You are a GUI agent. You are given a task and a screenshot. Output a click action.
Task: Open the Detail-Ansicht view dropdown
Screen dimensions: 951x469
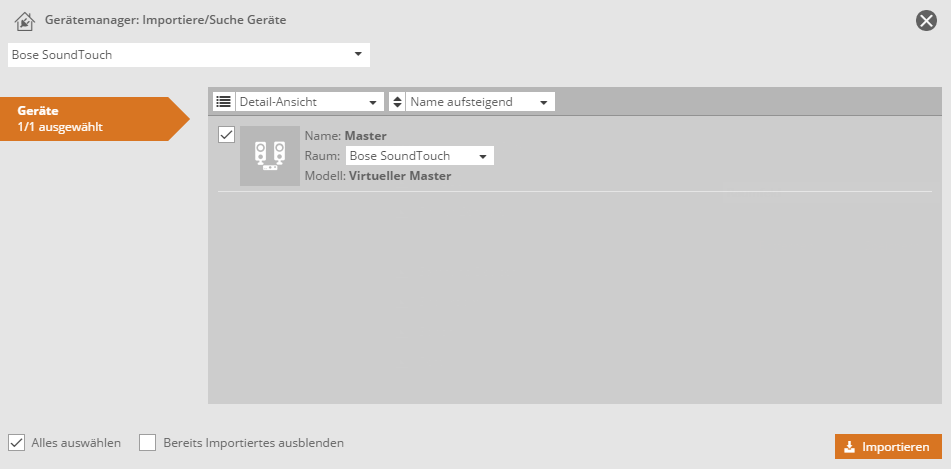tap(310, 102)
